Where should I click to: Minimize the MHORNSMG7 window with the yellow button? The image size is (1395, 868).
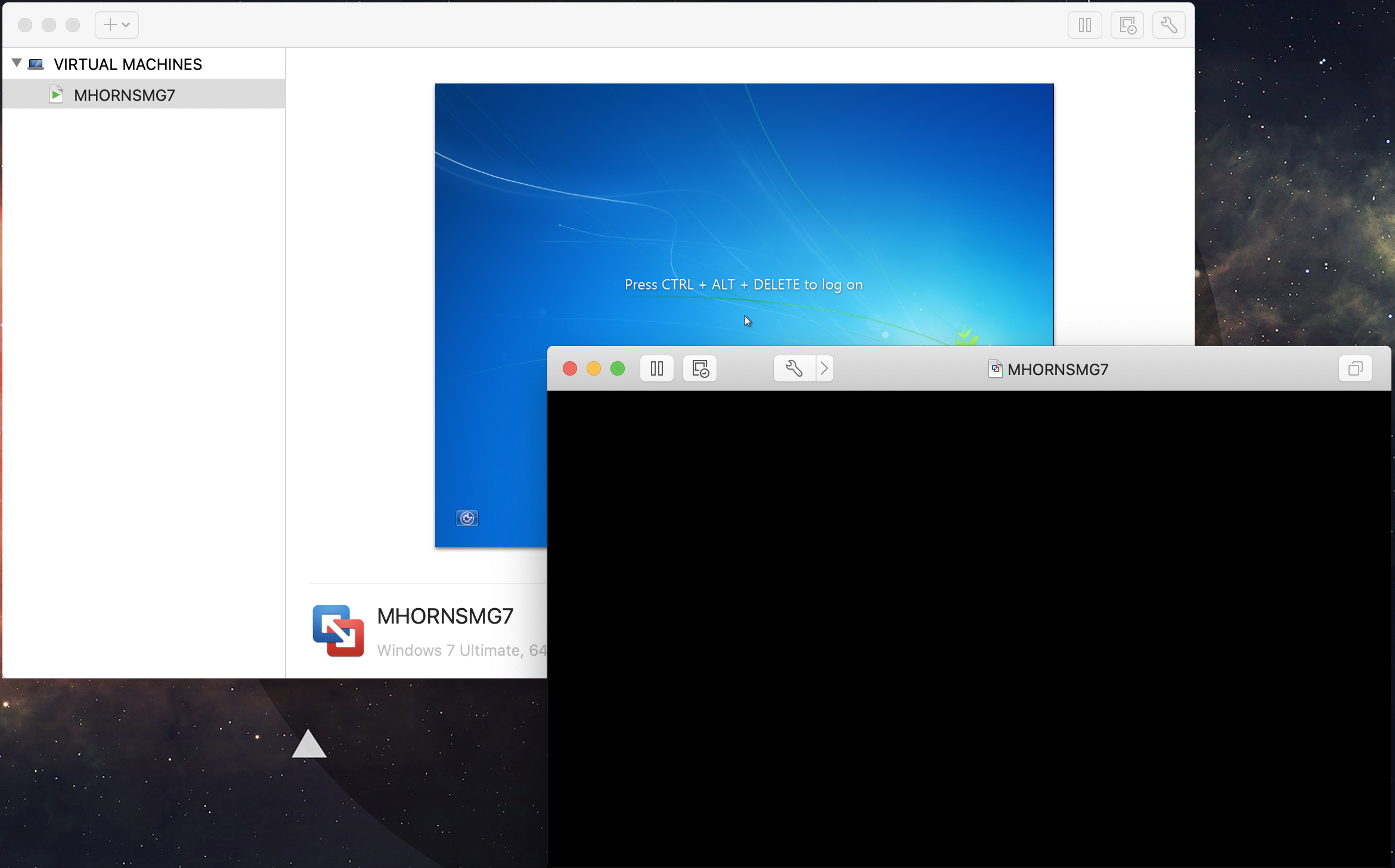click(594, 368)
